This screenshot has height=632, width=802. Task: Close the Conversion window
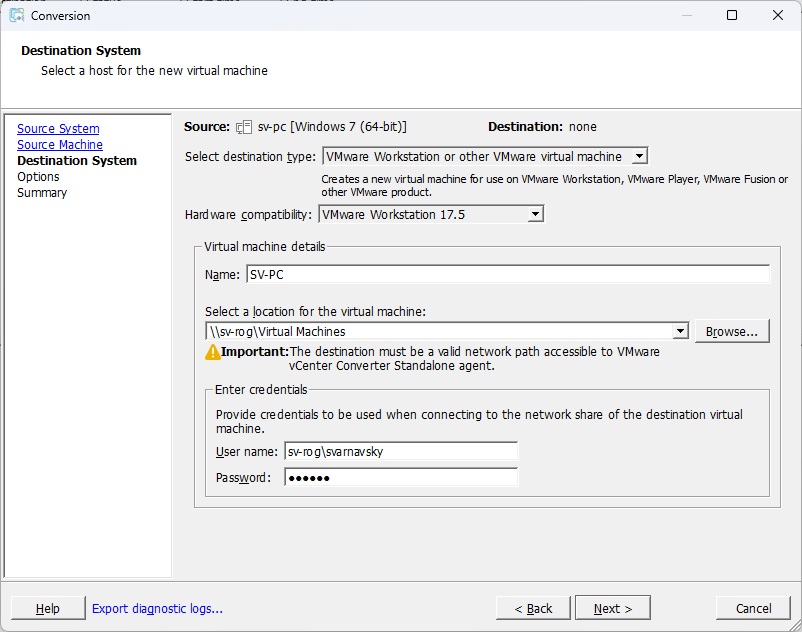tap(777, 15)
